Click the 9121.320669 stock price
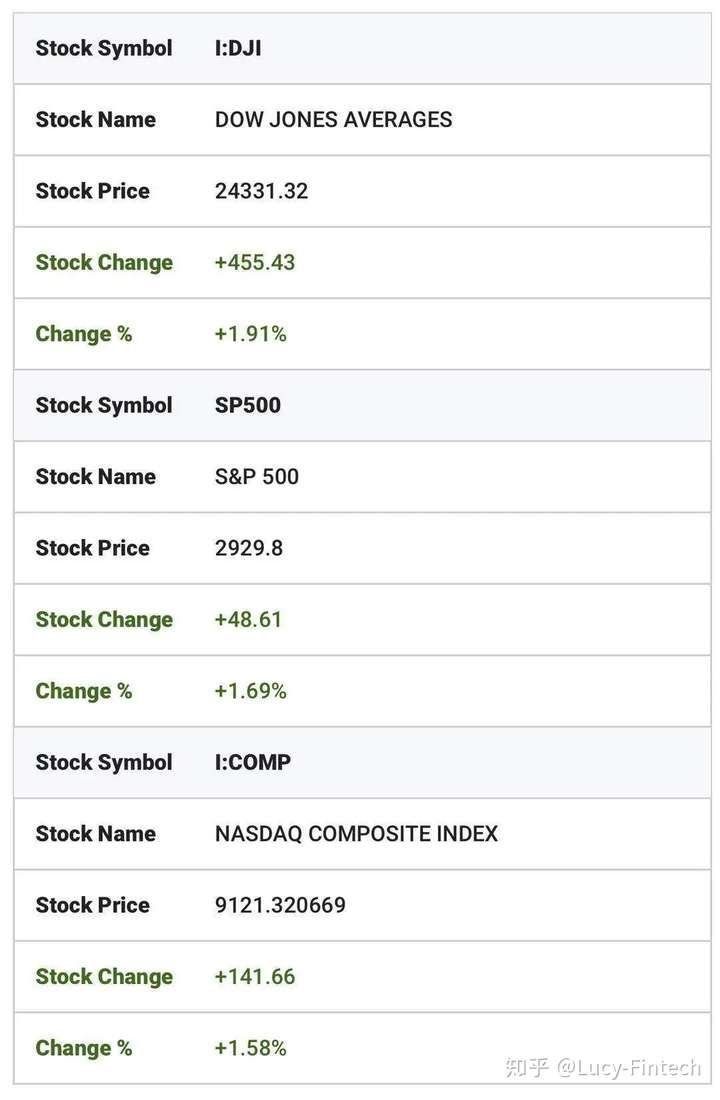The image size is (720, 1100). [x=280, y=905]
